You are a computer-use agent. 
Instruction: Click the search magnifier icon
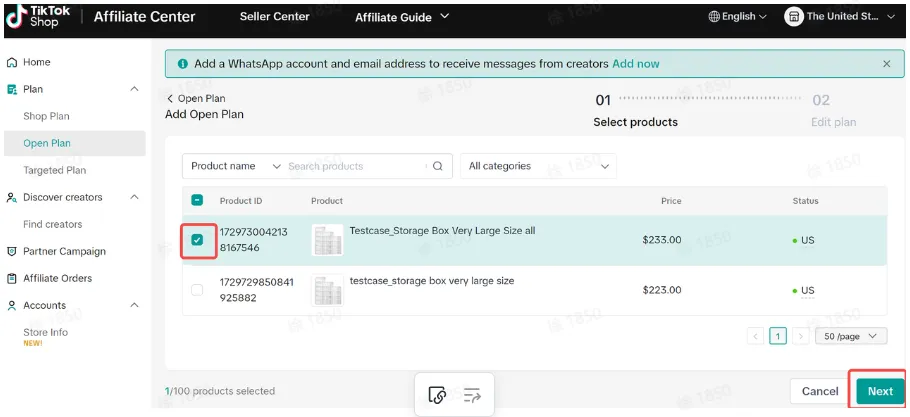tap(438, 166)
